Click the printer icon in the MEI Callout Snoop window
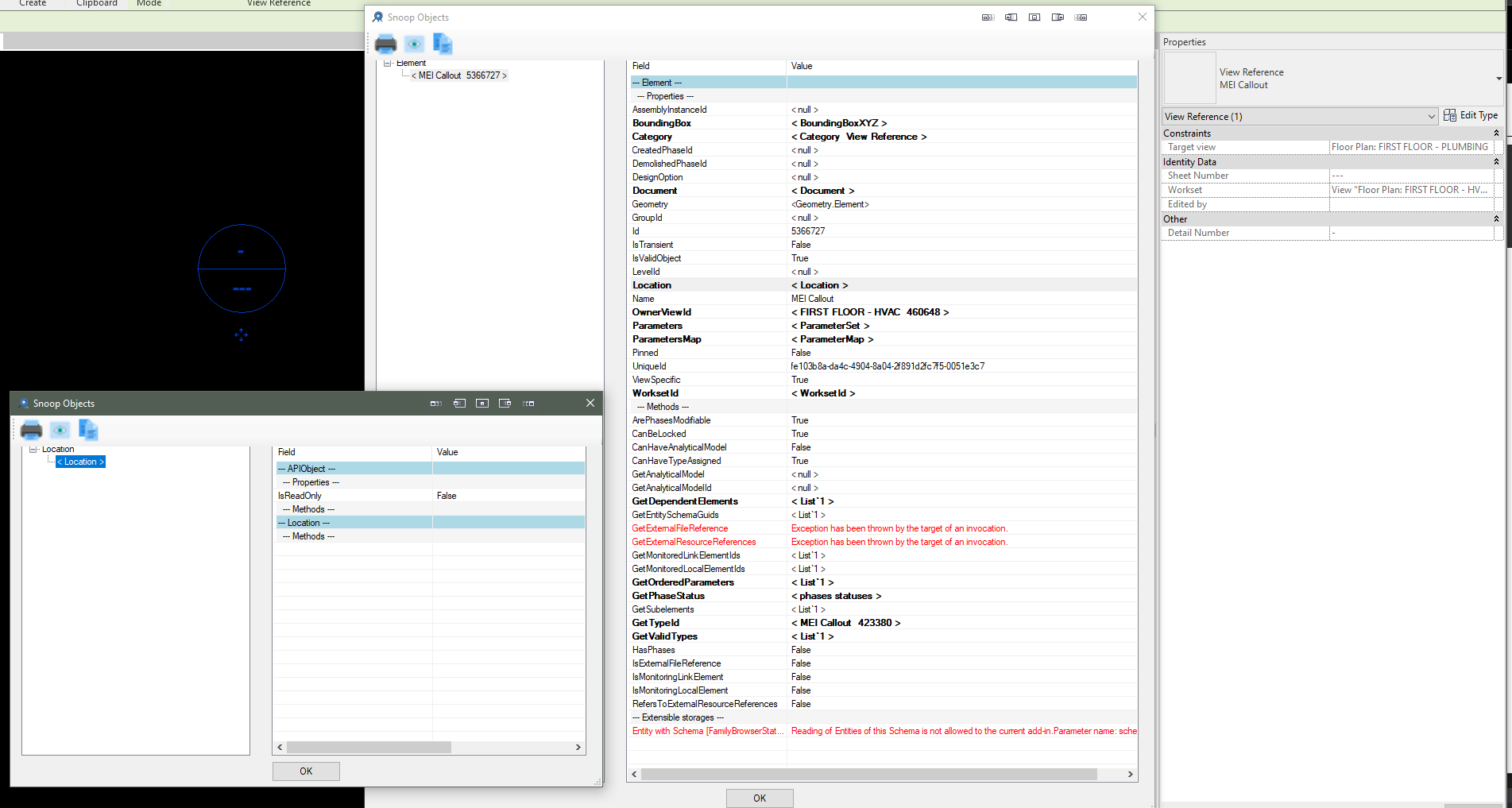This screenshot has height=808, width=1512. click(385, 44)
